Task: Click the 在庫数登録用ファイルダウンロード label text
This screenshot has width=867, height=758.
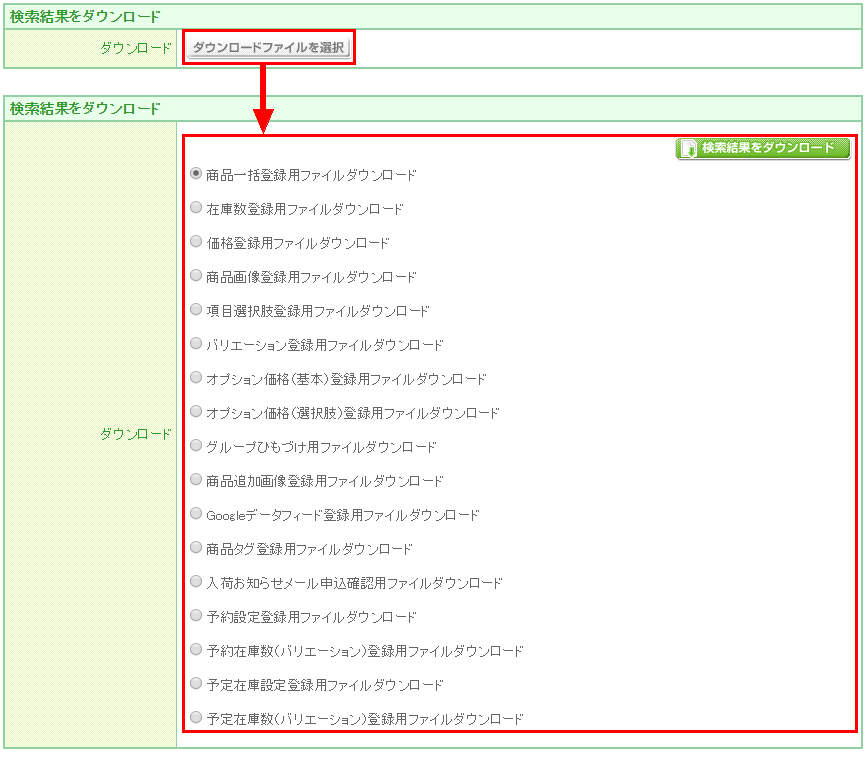Action: 305,210
